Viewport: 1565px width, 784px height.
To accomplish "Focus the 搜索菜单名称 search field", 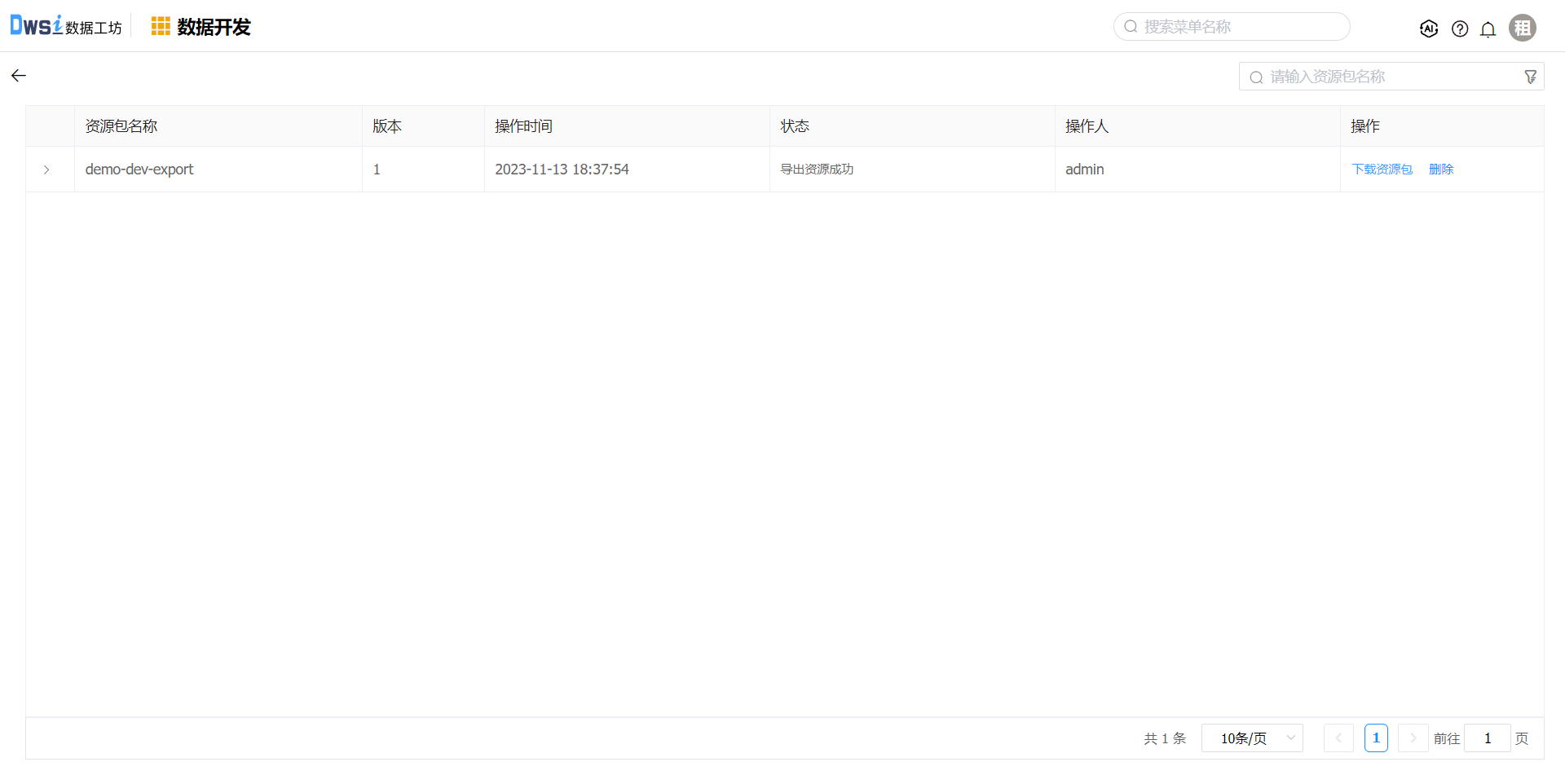I will (x=1239, y=27).
